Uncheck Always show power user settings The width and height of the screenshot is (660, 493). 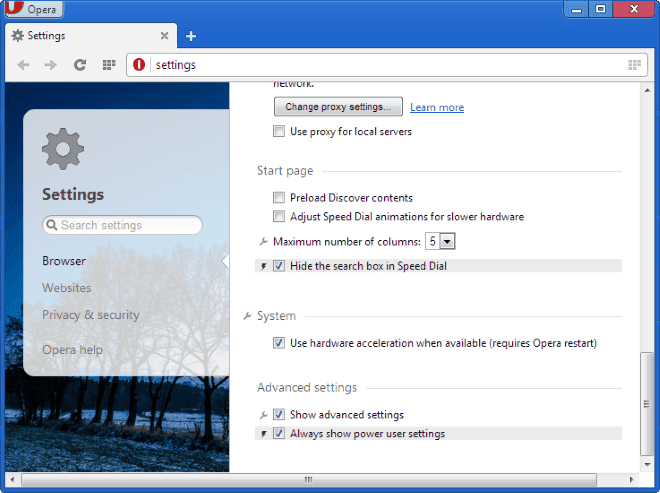tap(279, 433)
